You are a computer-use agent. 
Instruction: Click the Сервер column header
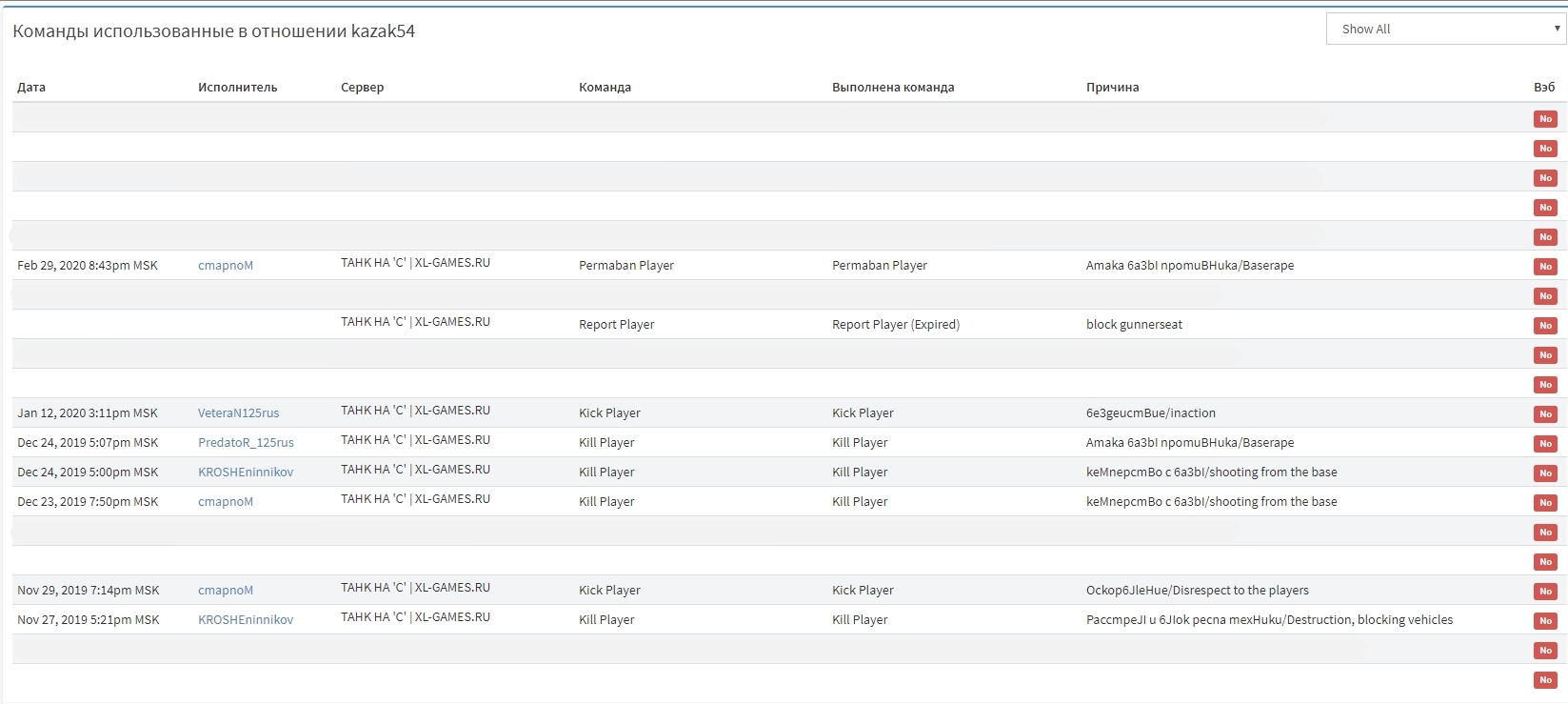tap(363, 87)
